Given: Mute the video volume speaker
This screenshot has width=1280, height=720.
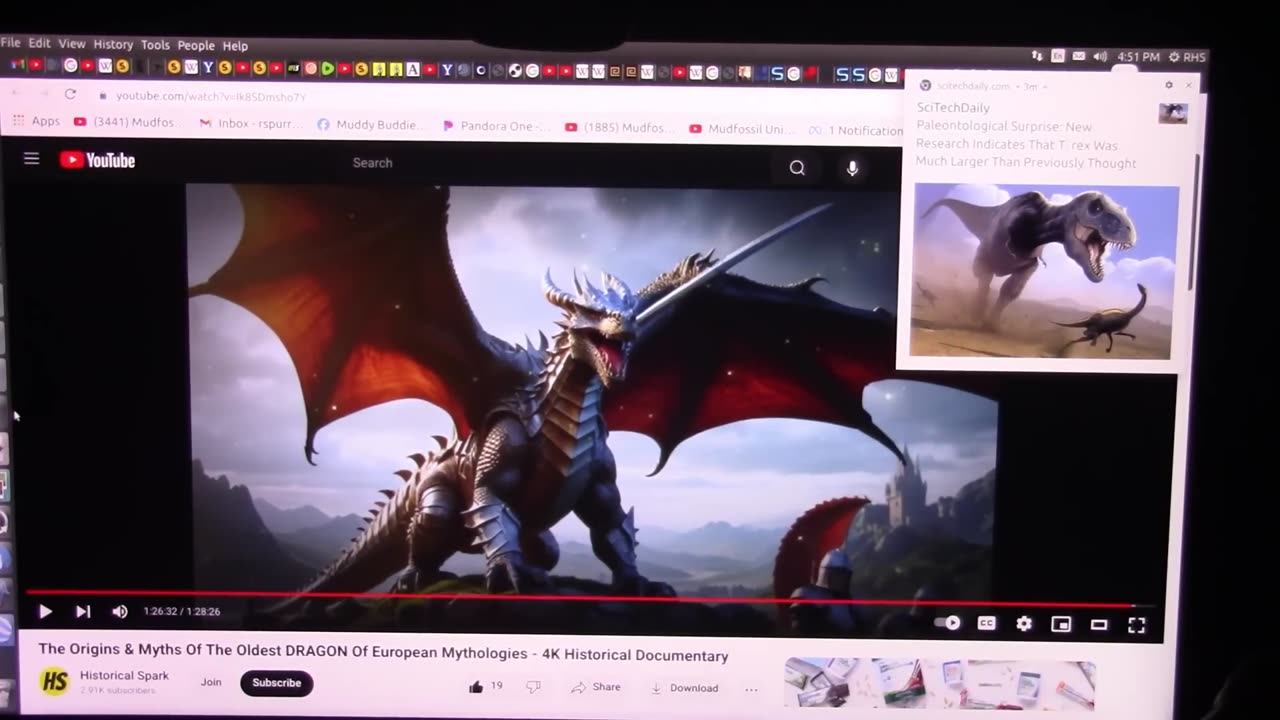Looking at the screenshot, I should [120, 611].
